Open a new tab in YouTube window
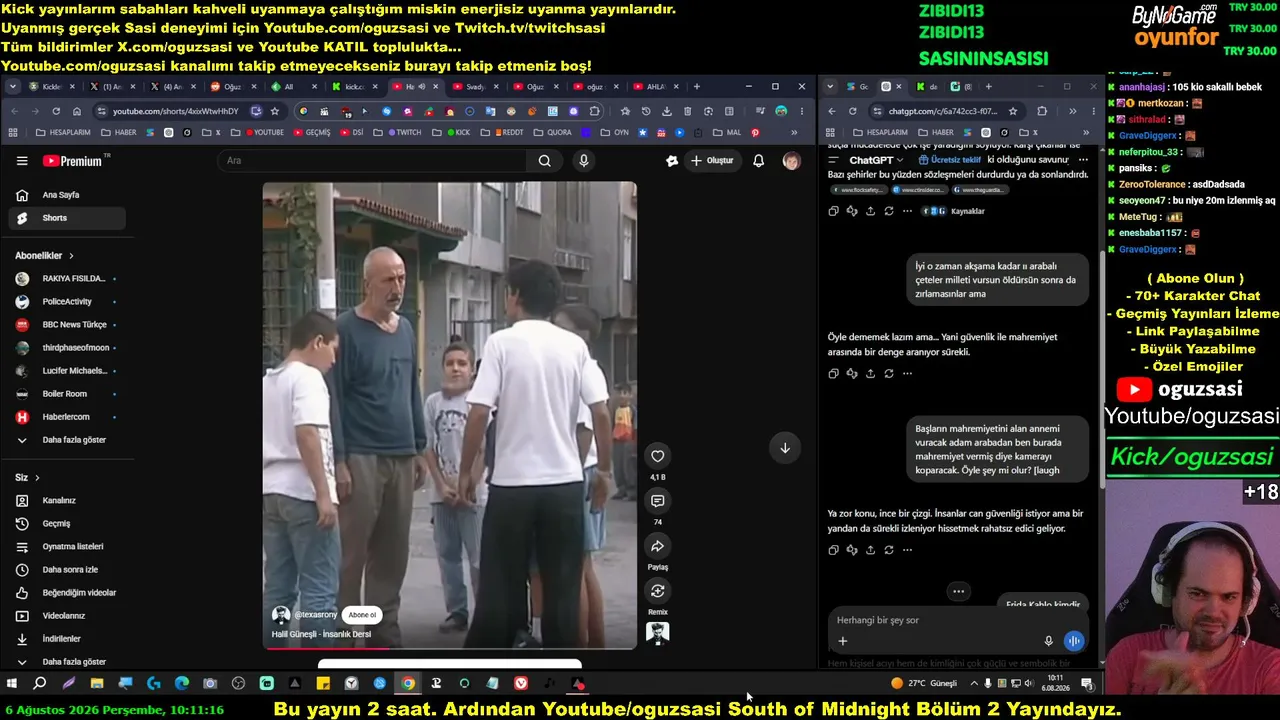1280x720 pixels. point(696,87)
